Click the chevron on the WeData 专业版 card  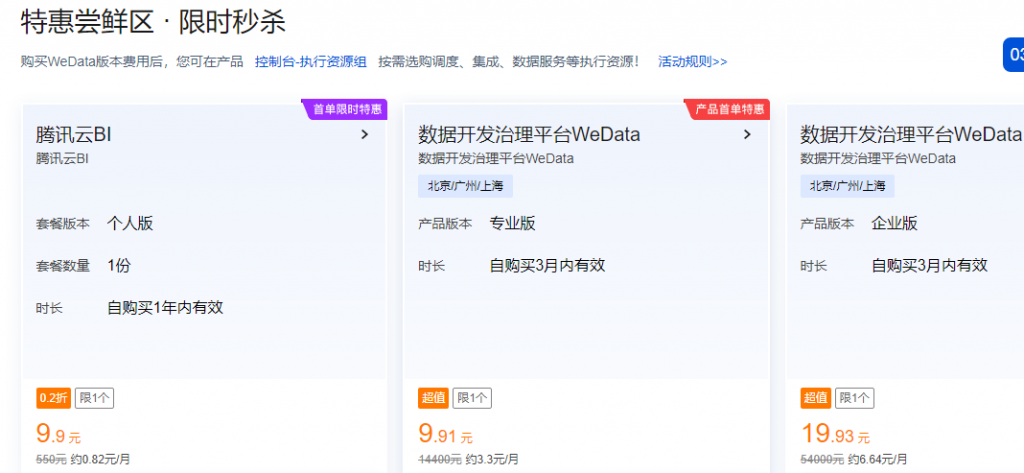click(x=748, y=135)
